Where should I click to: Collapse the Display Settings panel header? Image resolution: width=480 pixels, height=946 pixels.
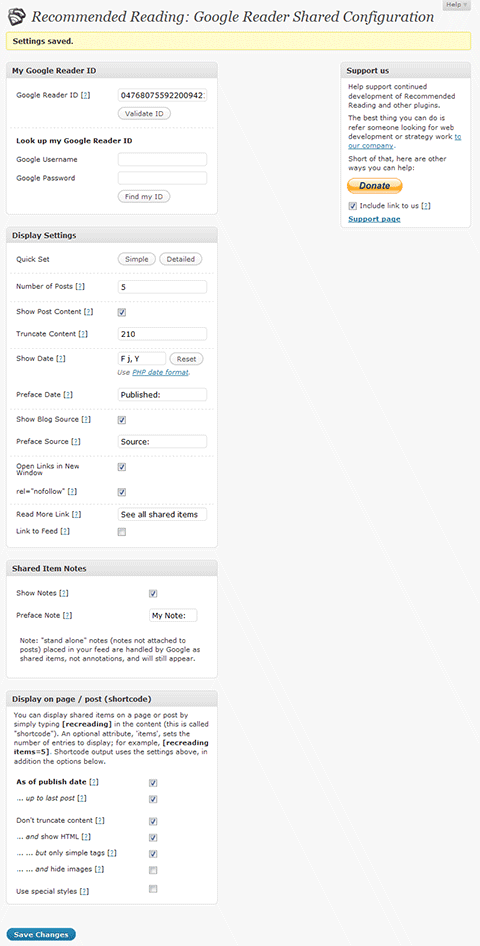[x=112, y=235]
